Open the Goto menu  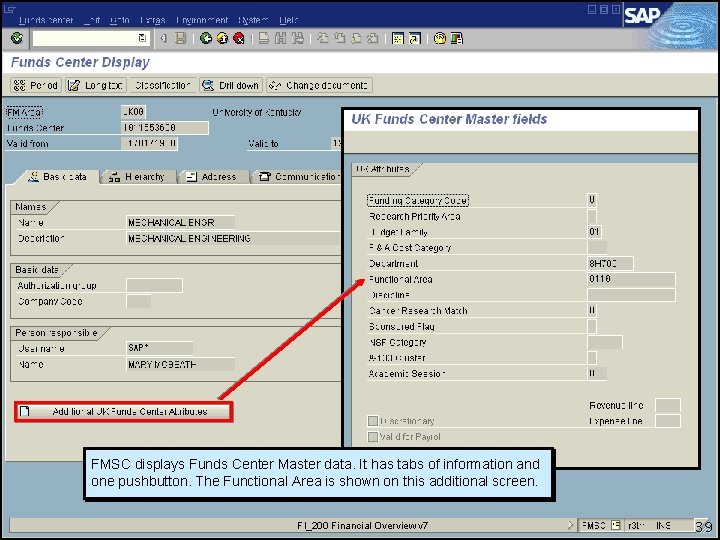120,20
